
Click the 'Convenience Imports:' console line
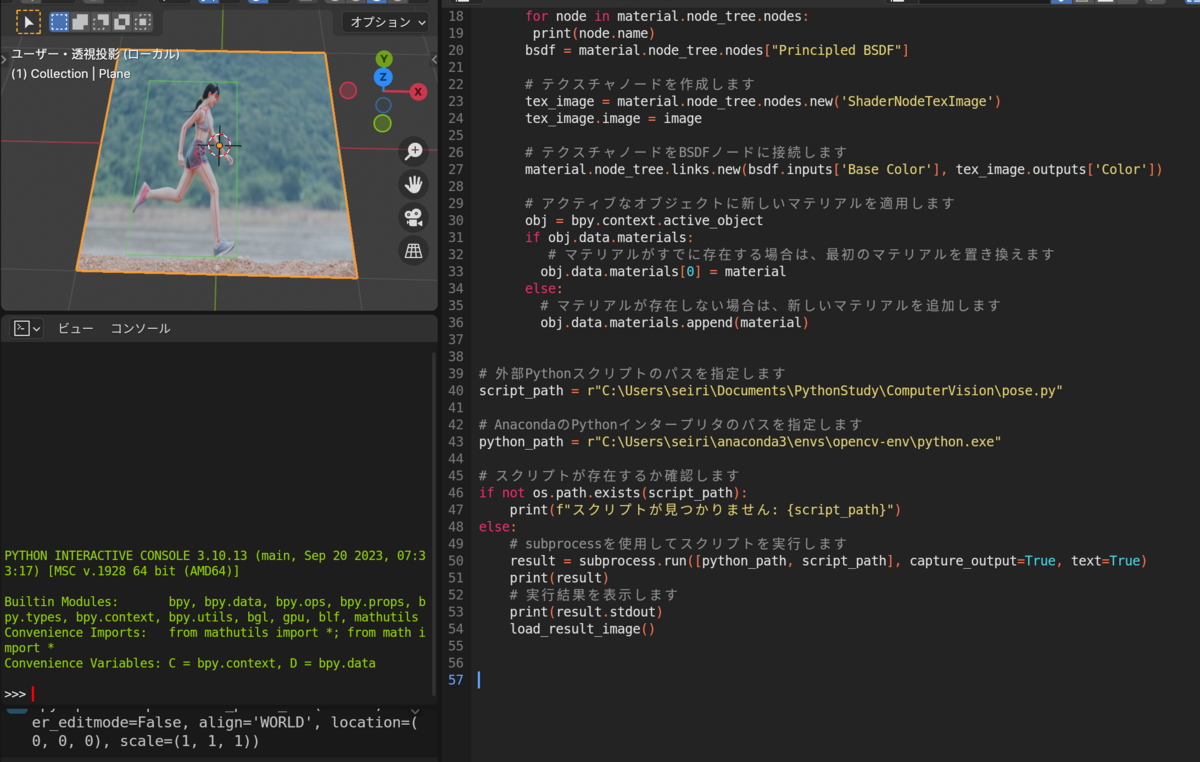tap(215, 632)
